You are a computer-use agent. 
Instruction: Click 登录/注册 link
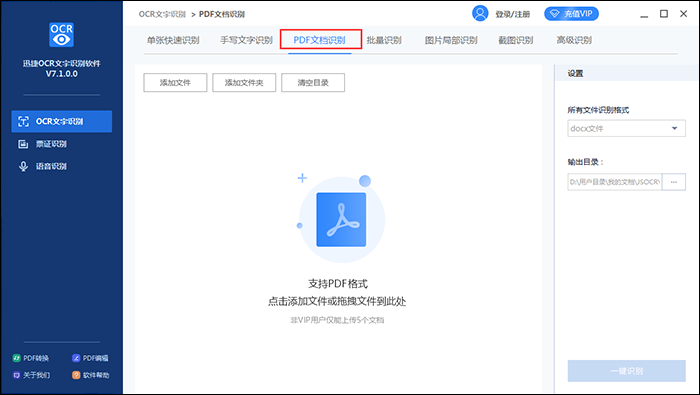coord(512,14)
